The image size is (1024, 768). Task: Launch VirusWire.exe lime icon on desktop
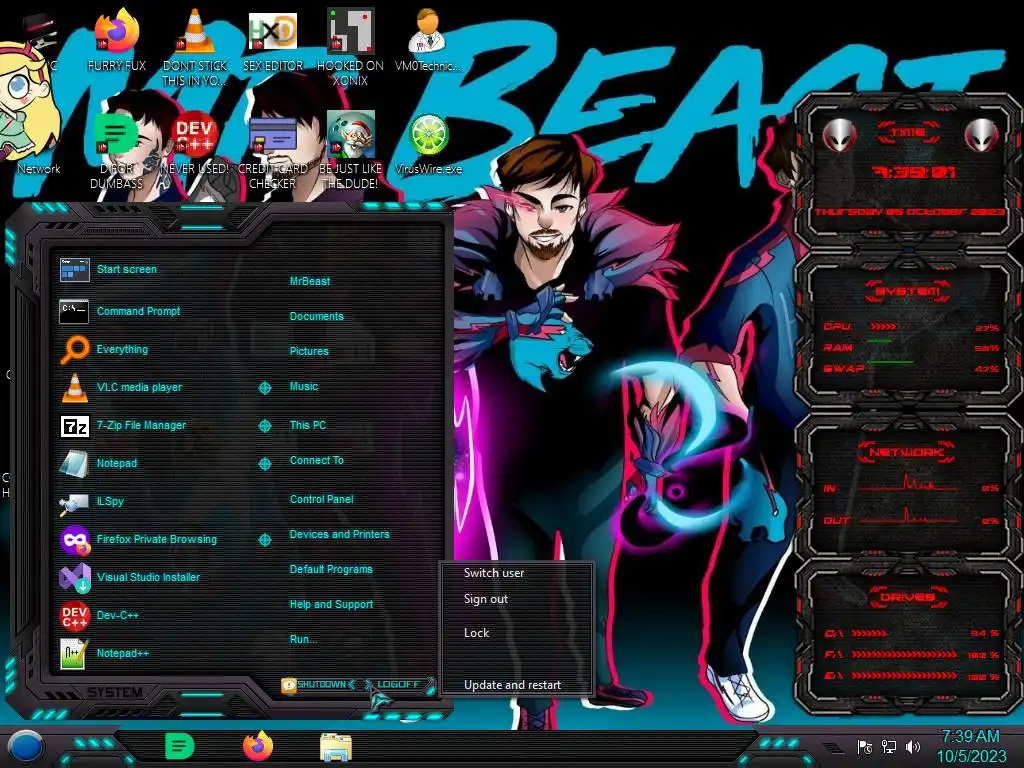click(x=428, y=144)
